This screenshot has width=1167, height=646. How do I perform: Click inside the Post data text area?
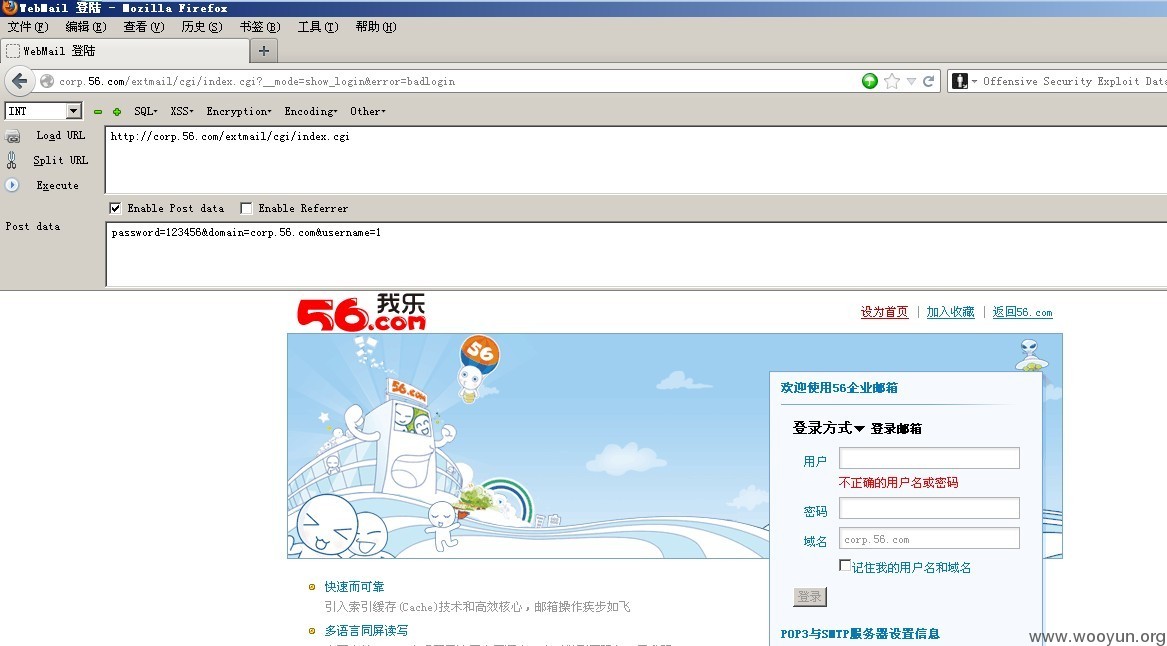click(x=636, y=254)
